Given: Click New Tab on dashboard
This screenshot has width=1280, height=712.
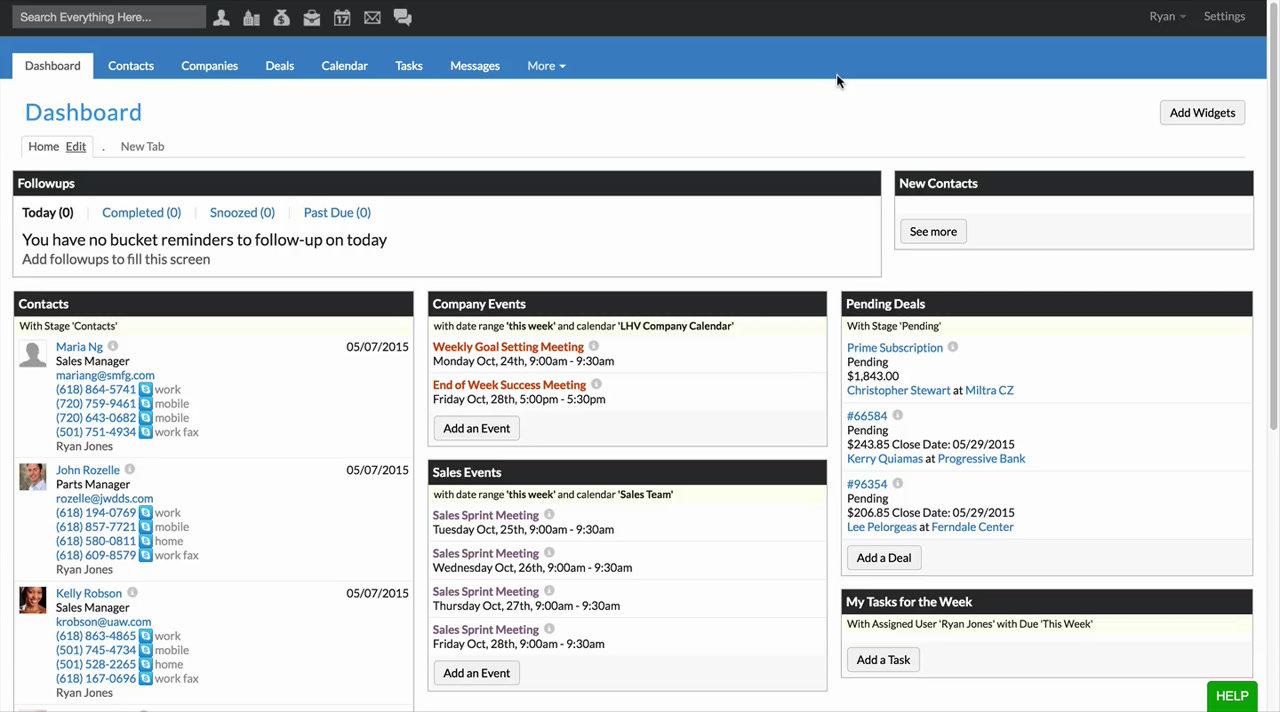Looking at the screenshot, I should click(x=142, y=146).
